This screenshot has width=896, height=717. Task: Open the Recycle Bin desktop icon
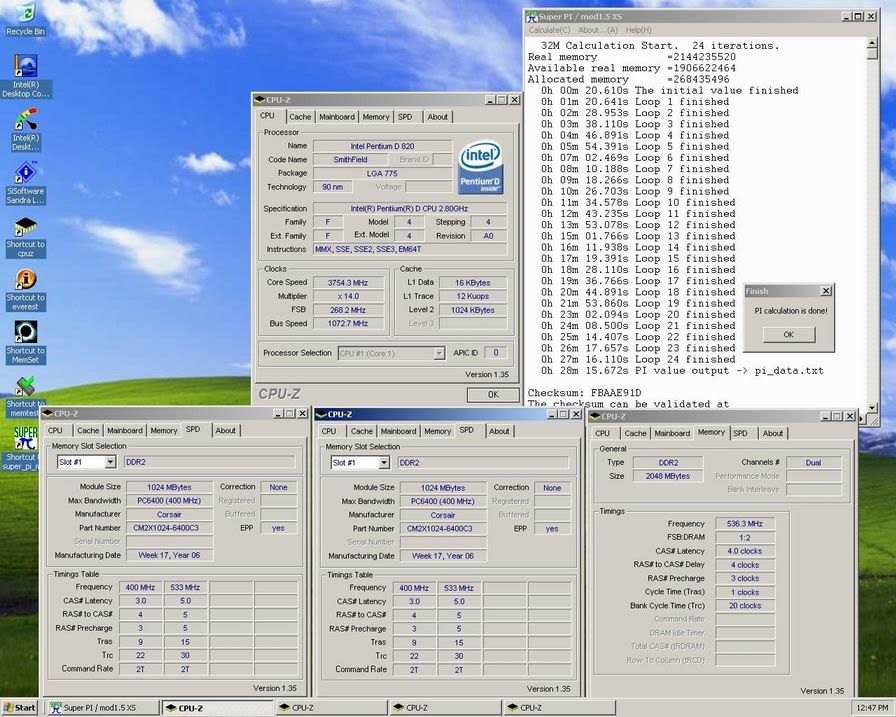[25, 14]
